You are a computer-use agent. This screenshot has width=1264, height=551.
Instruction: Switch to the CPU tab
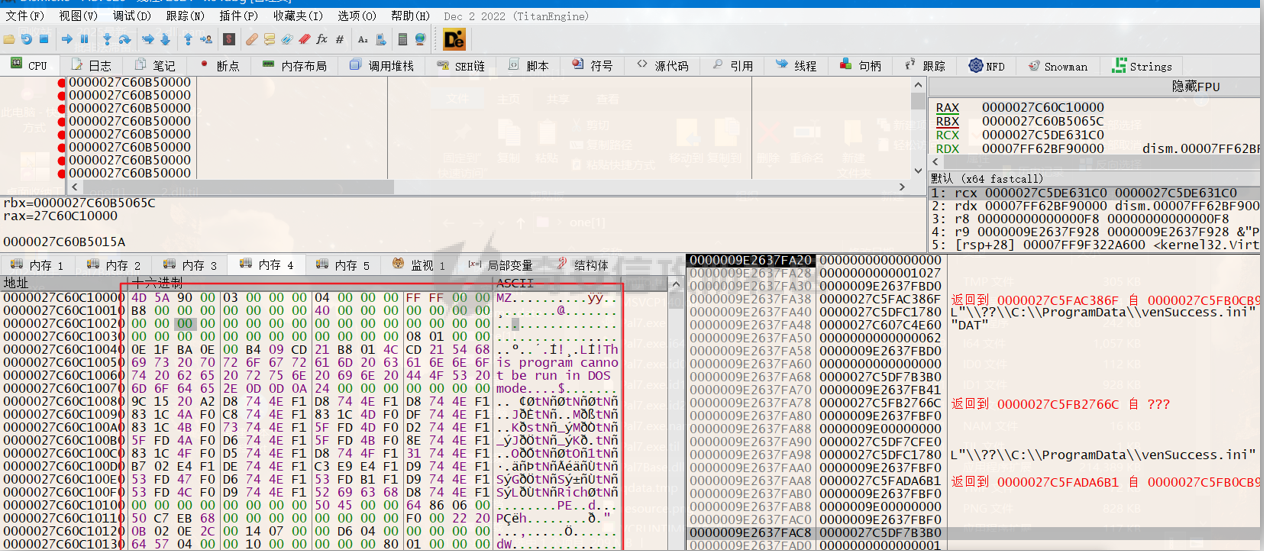28,65
